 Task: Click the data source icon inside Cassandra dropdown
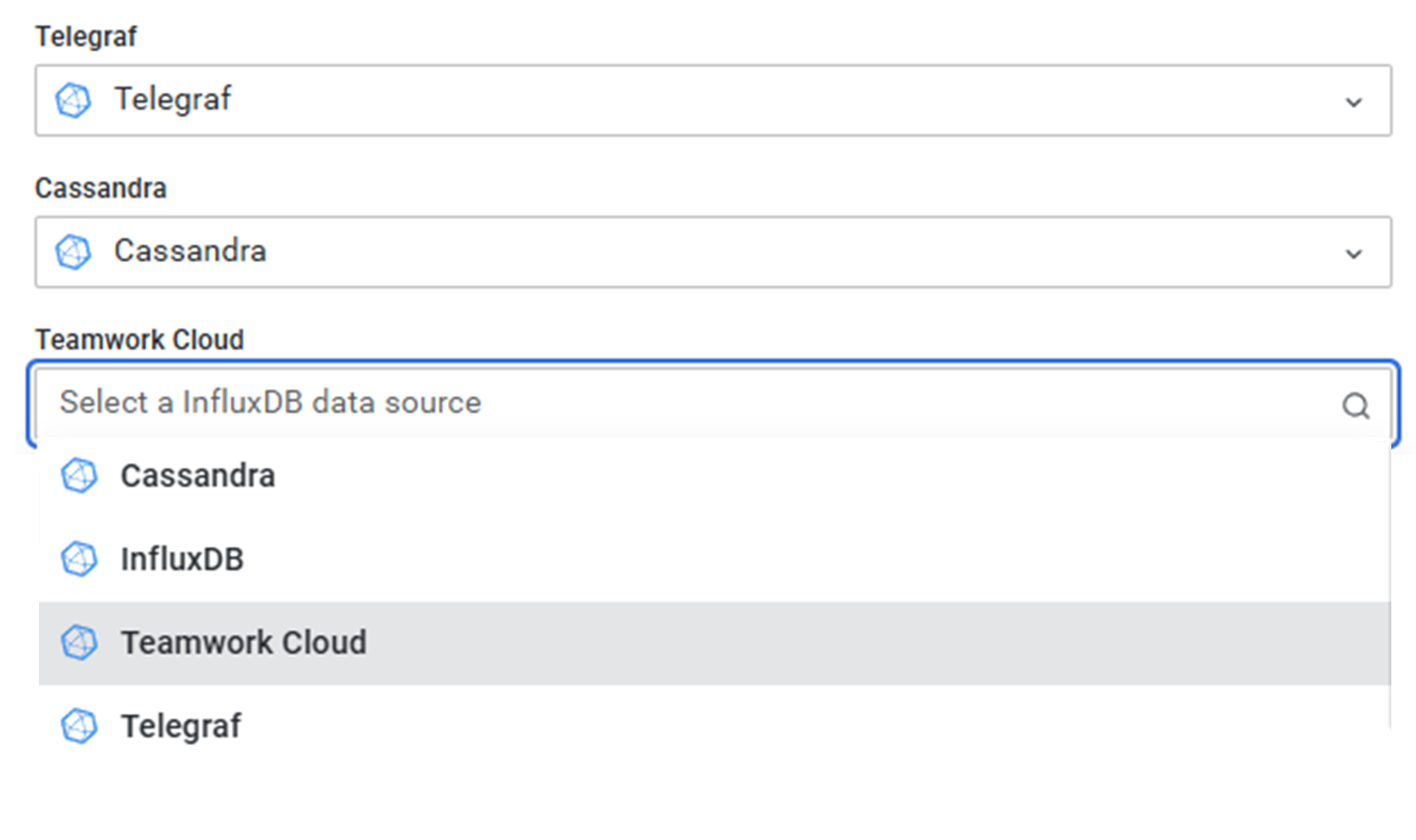[73, 252]
